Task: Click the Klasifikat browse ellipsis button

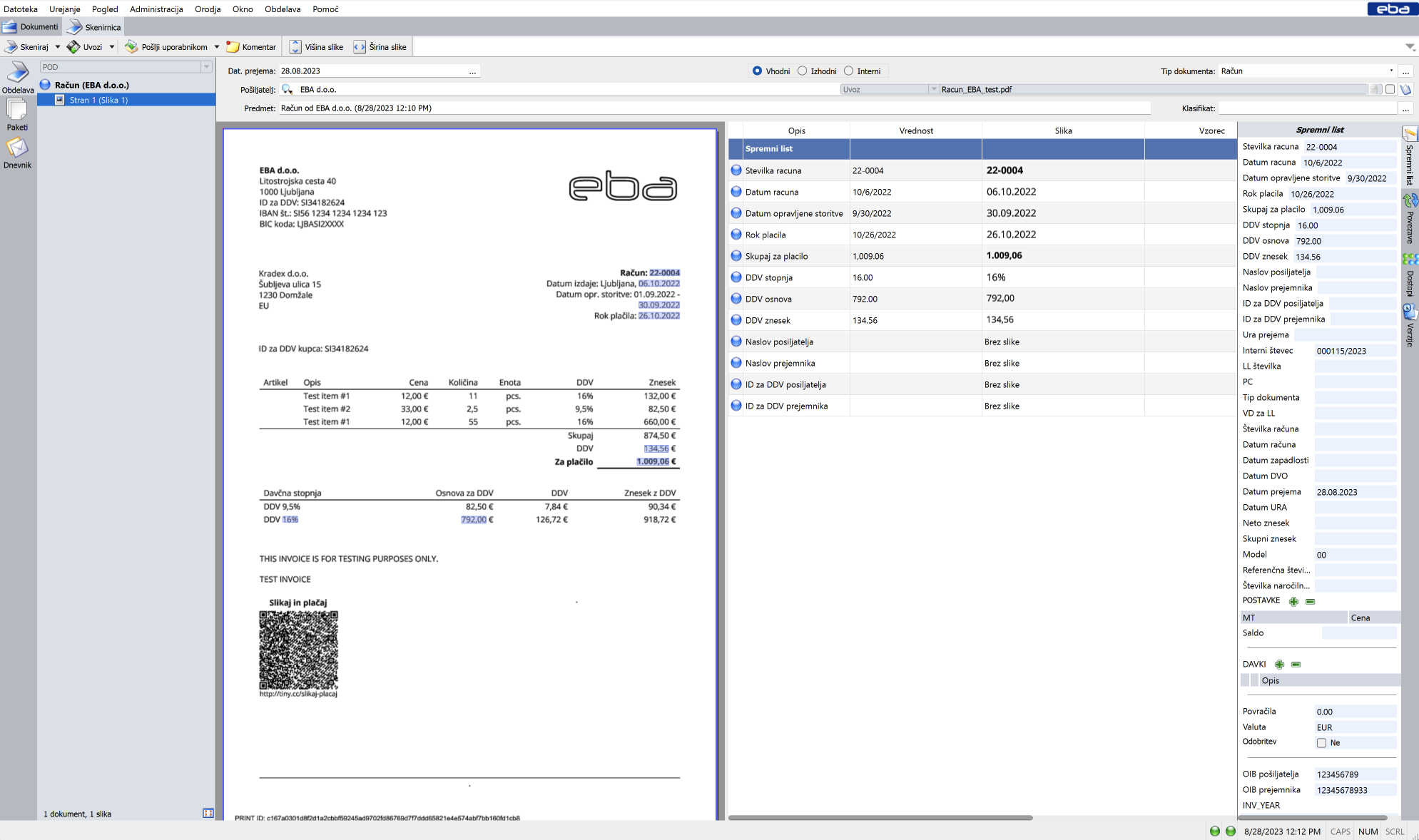Action: [x=1405, y=108]
